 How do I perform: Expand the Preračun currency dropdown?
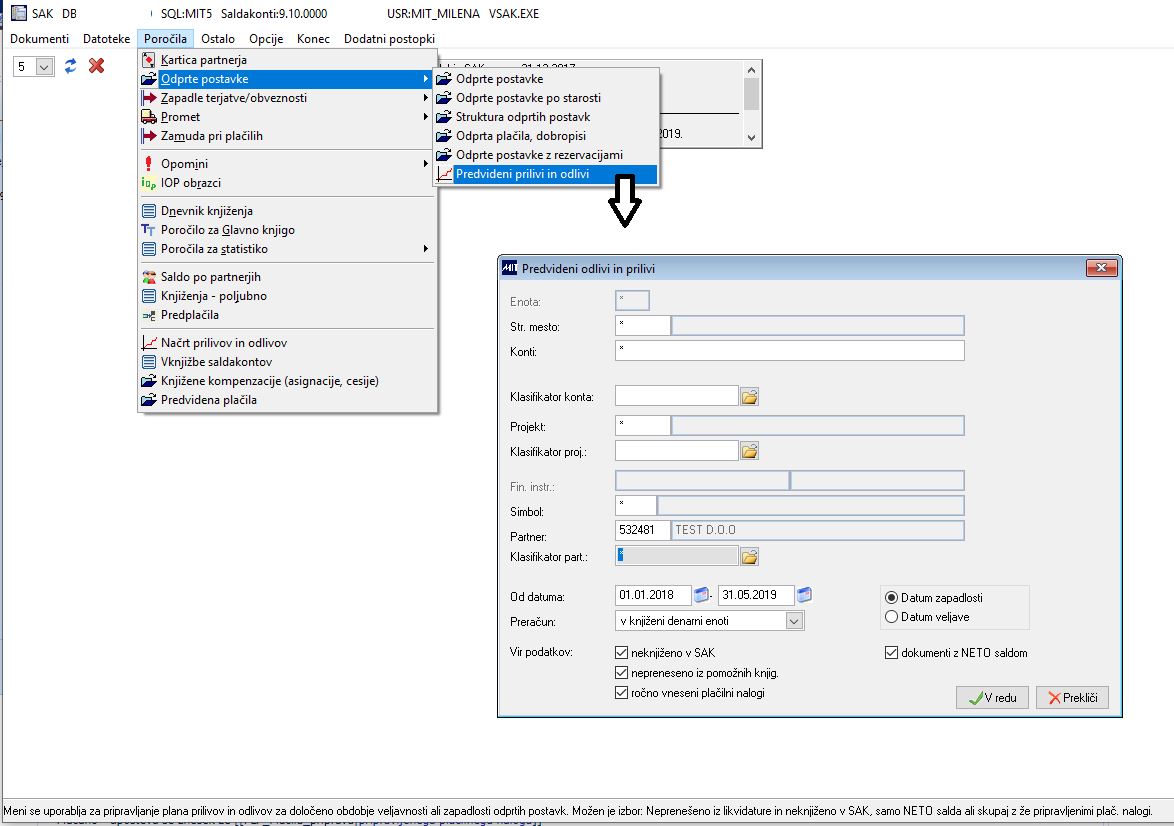point(794,621)
